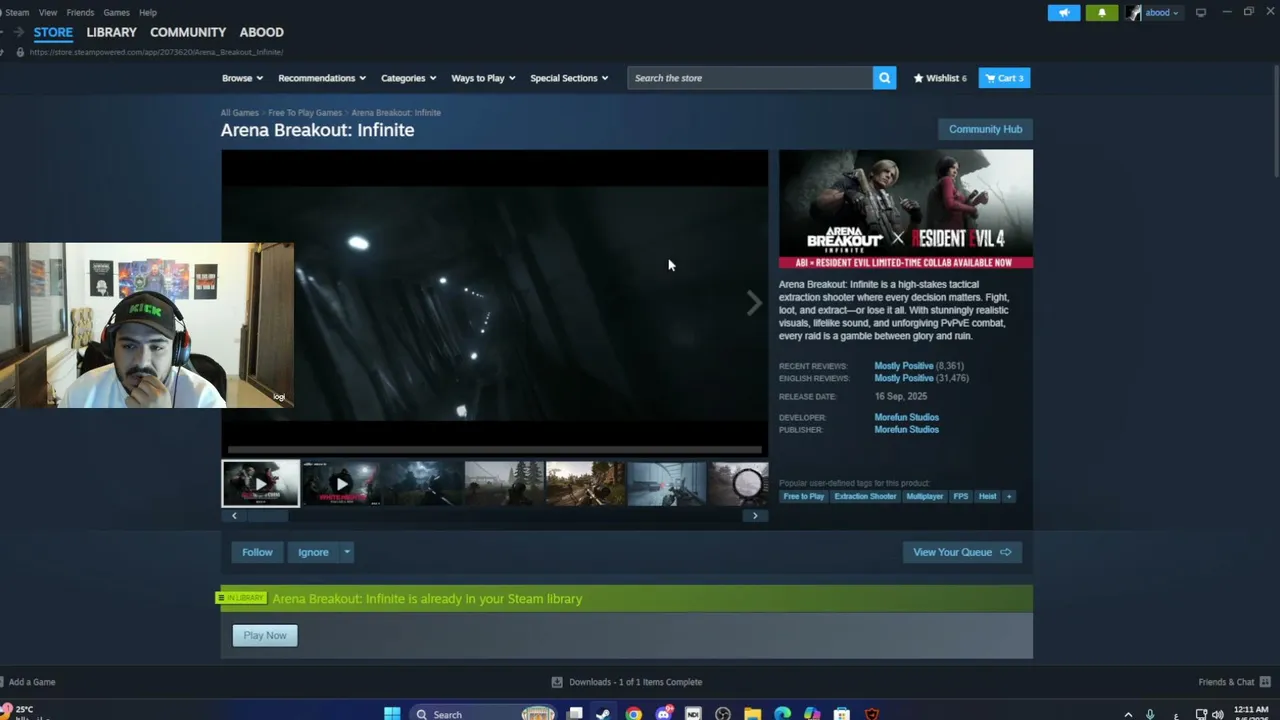1280x720 pixels.
Task: Open the Wishlist
Action: point(940,78)
